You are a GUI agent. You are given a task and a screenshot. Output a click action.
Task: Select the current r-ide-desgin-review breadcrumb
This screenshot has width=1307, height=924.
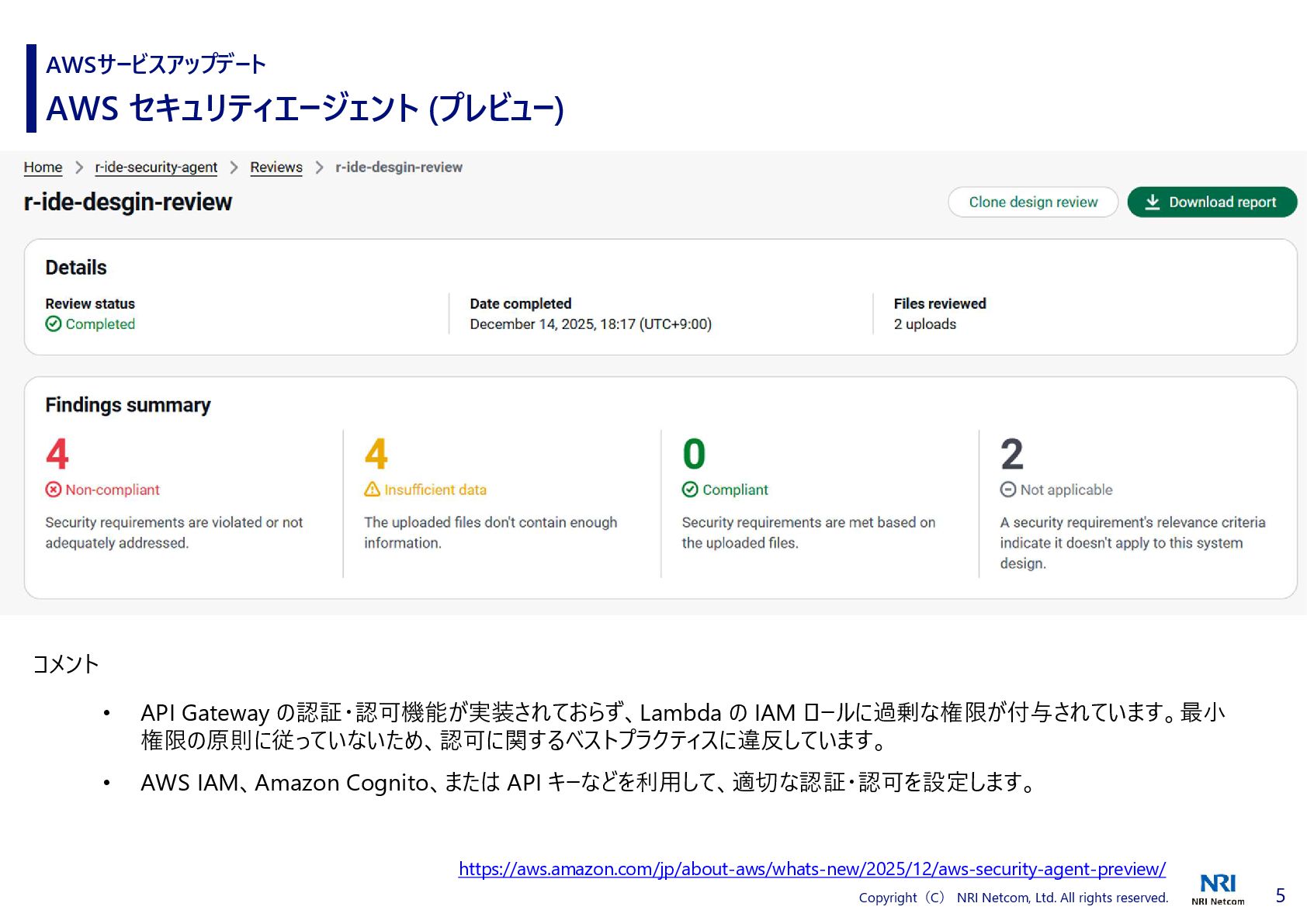coord(399,168)
